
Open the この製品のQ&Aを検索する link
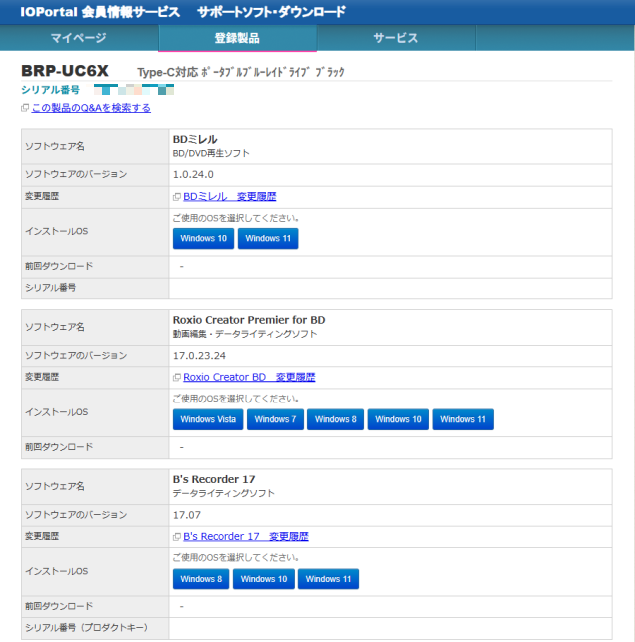[91, 108]
